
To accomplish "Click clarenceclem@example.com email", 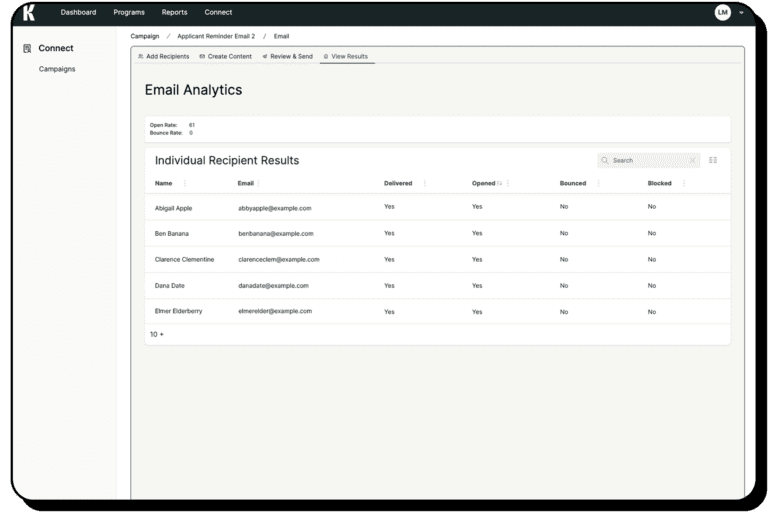I will 279,260.
